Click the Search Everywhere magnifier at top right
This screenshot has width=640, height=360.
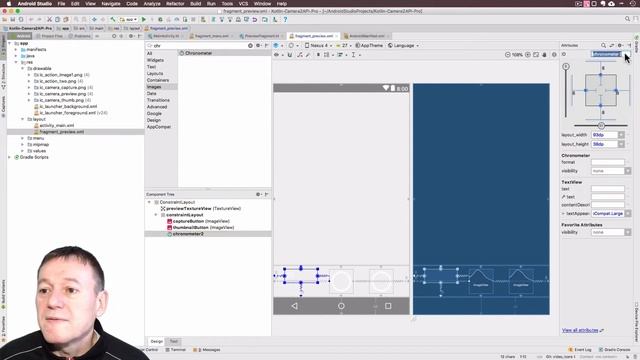[628, 19]
